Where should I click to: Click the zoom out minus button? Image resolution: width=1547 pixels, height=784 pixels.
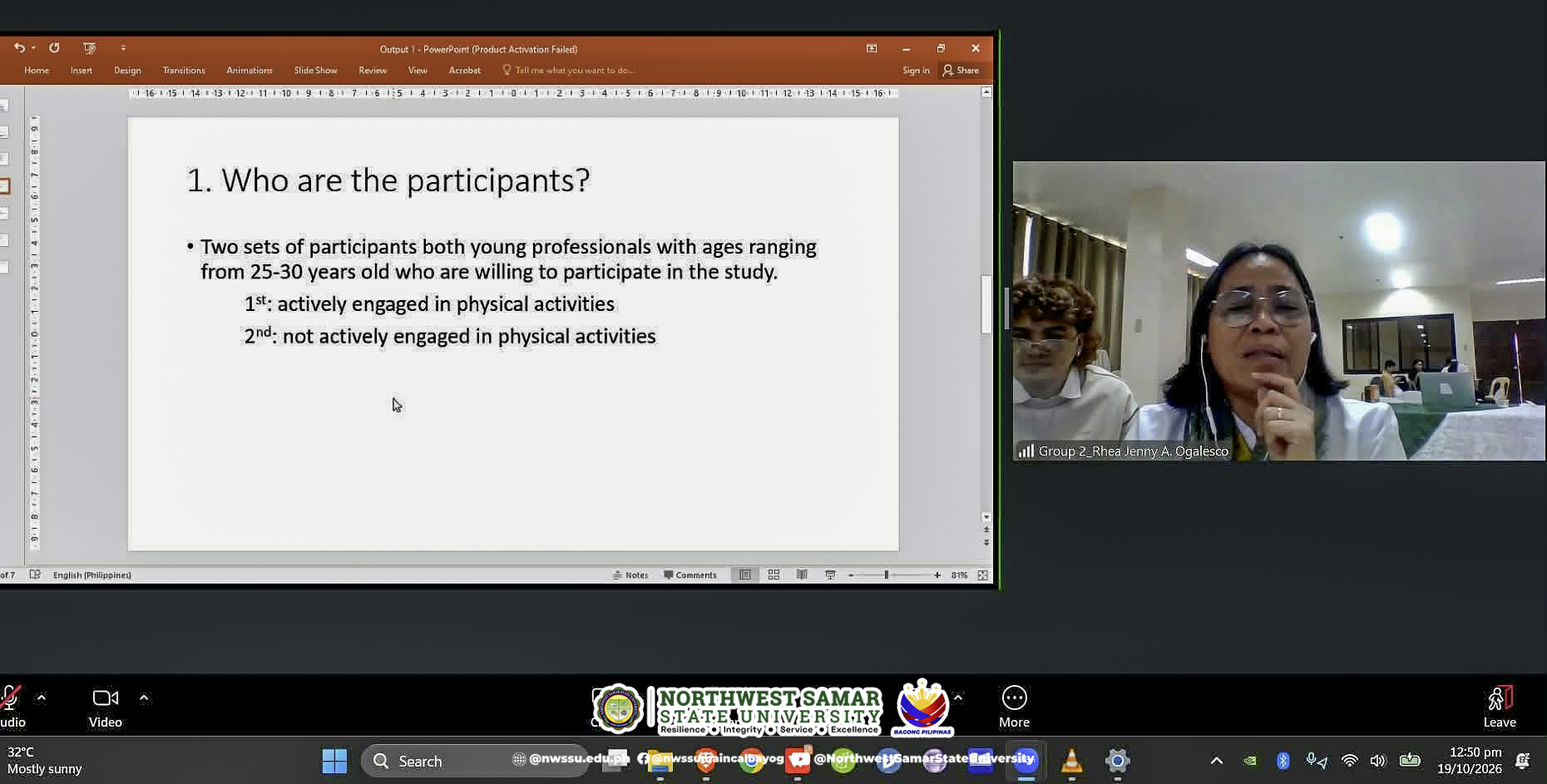(851, 575)
